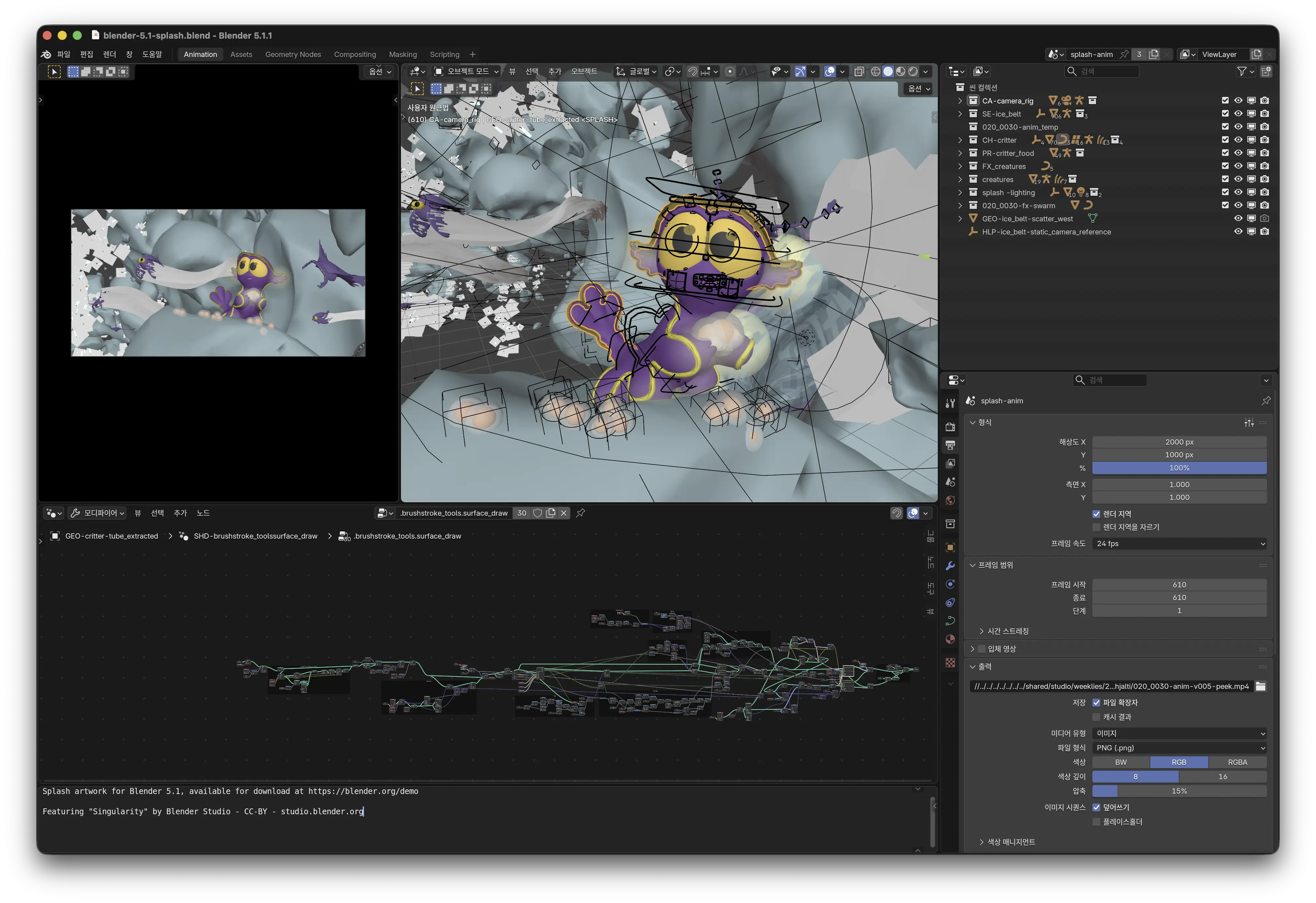Viewport: 1316px width, 903px height.
Task: Collapse the 프레임 범위 panel
Action: tap(972, 565)
